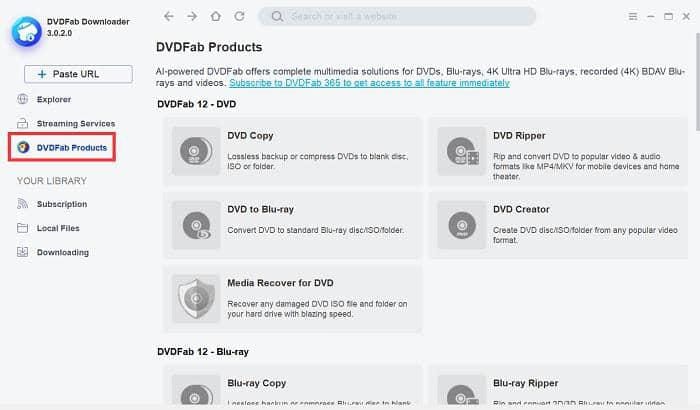Open the home page icon
The image size is (700, 410).
pyautogui.click(x=216, y=17)
